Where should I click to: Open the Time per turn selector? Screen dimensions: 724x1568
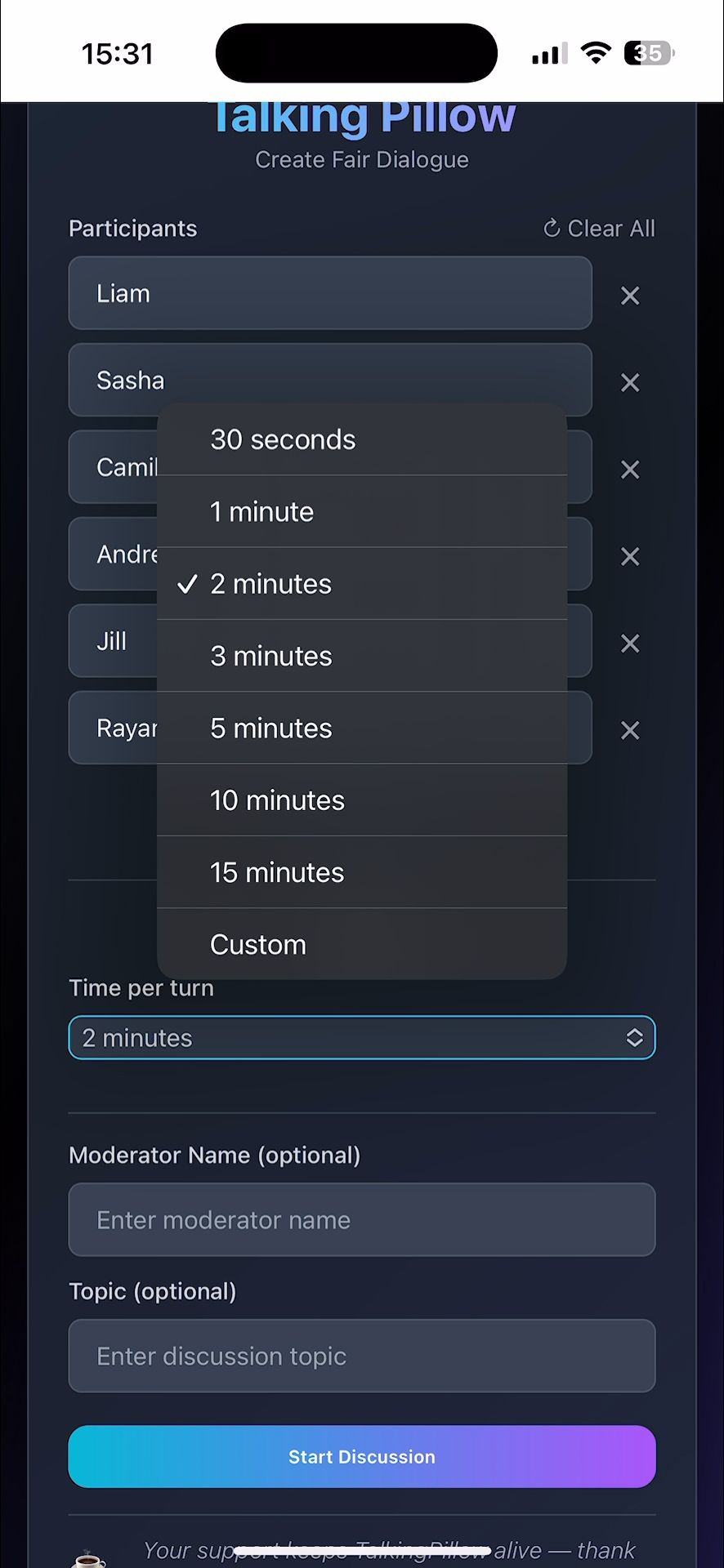[362, 1037]
